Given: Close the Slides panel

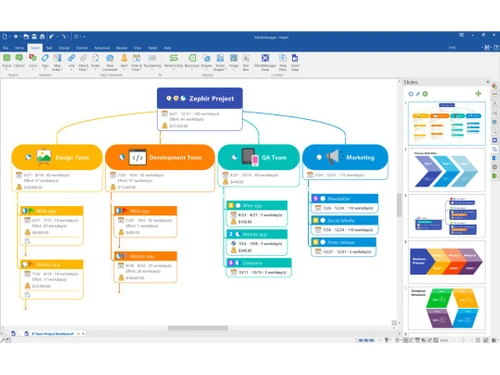Looking at the screenshot, I should point(488,82).
